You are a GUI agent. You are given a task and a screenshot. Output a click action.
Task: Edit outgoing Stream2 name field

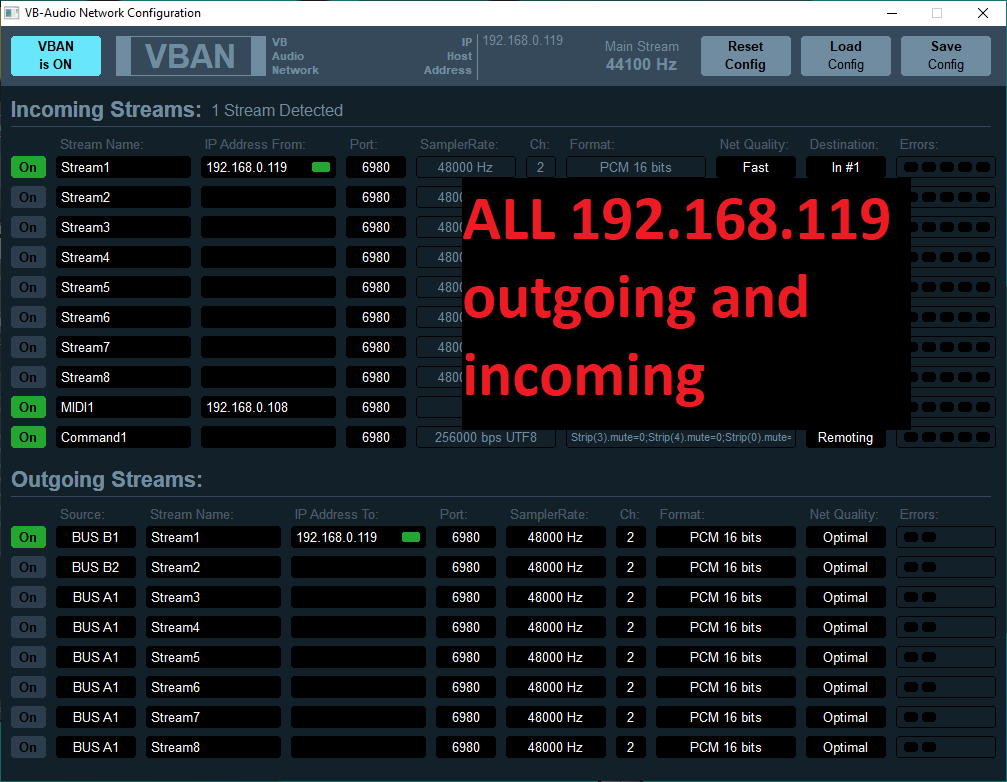coord(213,568)
